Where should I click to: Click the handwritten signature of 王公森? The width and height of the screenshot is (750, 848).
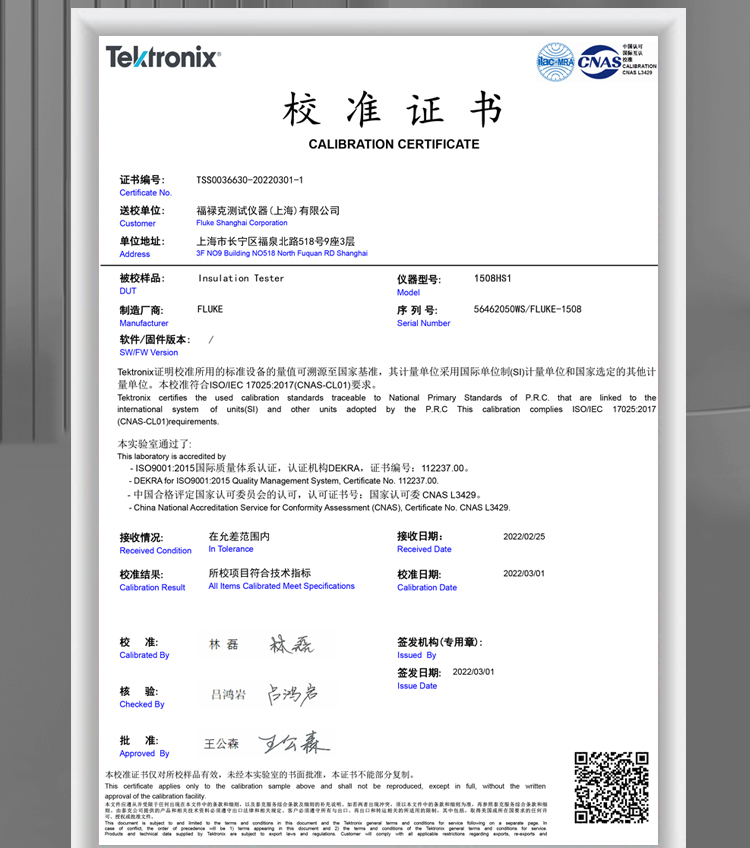tap(294, 743)
